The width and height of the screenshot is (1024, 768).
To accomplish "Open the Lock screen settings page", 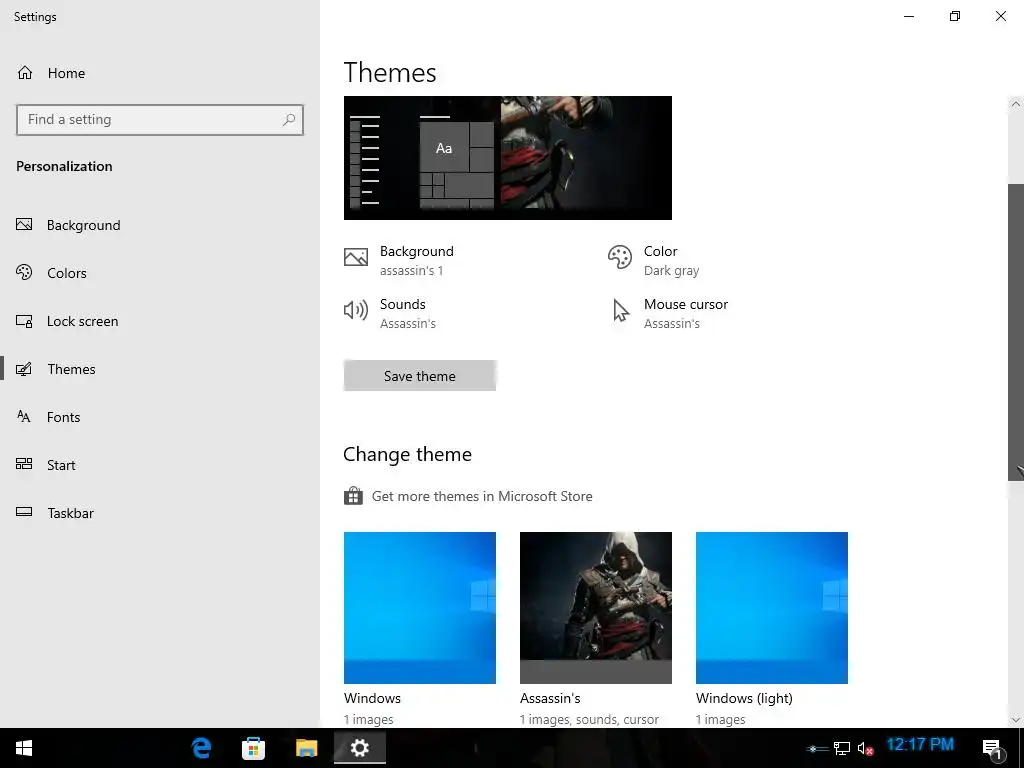I will pyautogui.click(x=82, y=321).
